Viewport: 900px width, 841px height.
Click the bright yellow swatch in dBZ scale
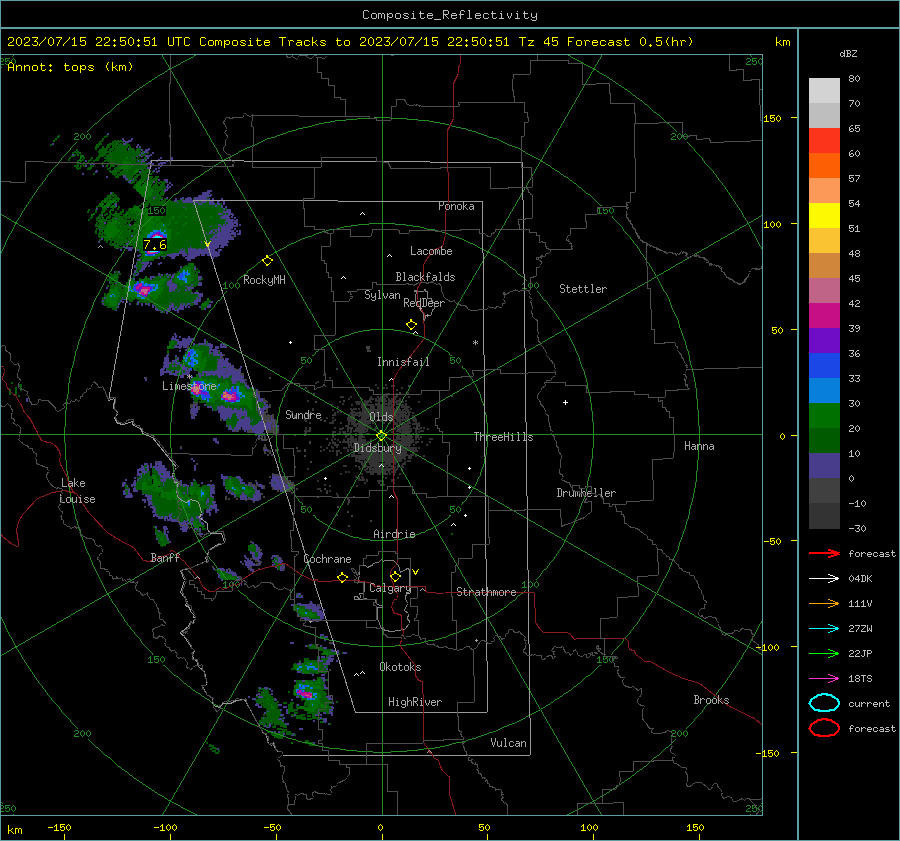(x=824, y=215)
